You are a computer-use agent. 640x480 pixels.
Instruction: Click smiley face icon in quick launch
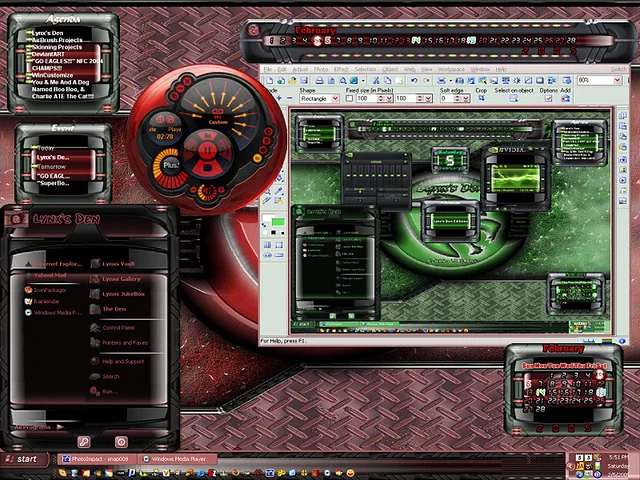coord(350,473)
